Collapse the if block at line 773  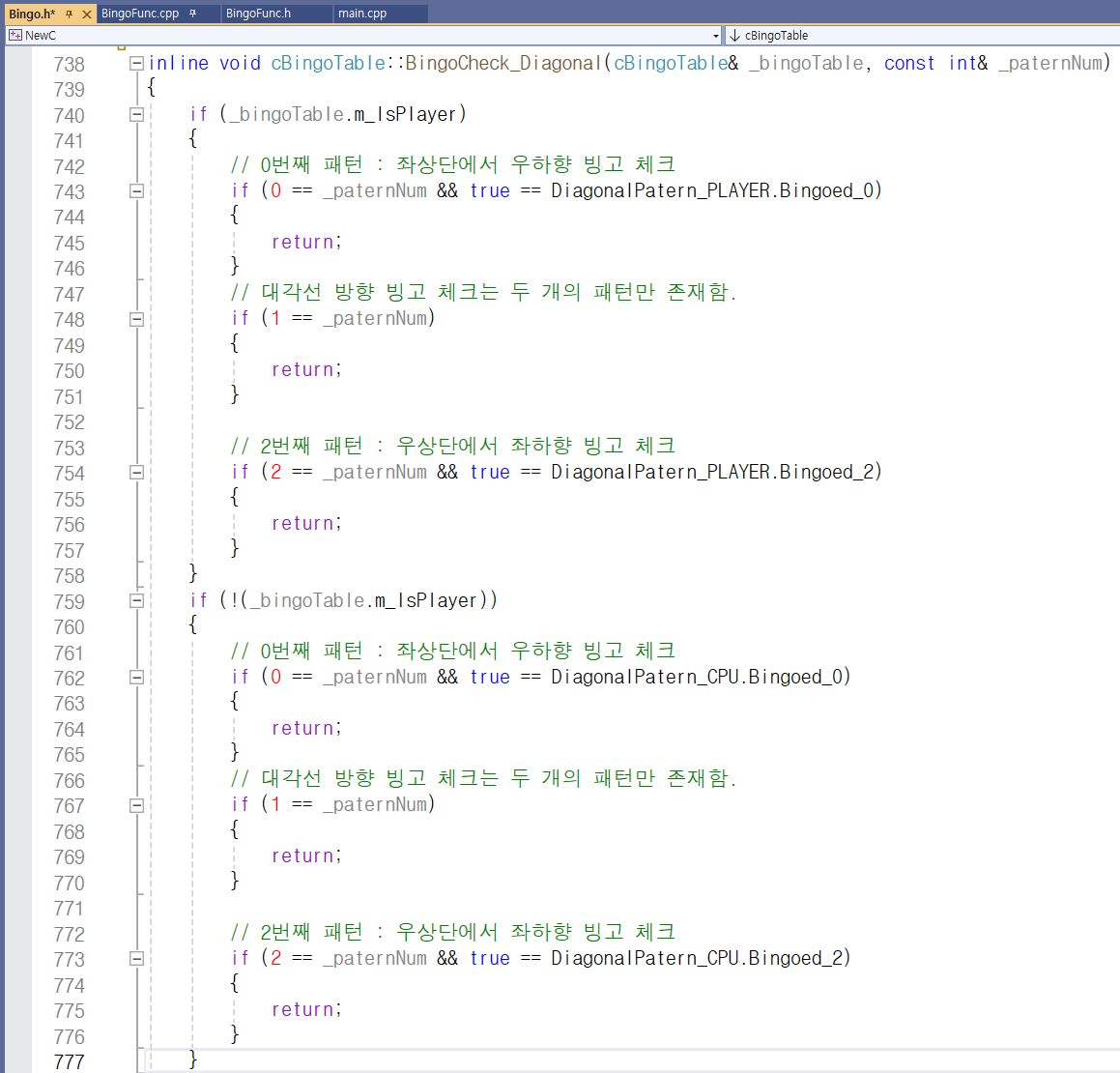coord(136,959)
